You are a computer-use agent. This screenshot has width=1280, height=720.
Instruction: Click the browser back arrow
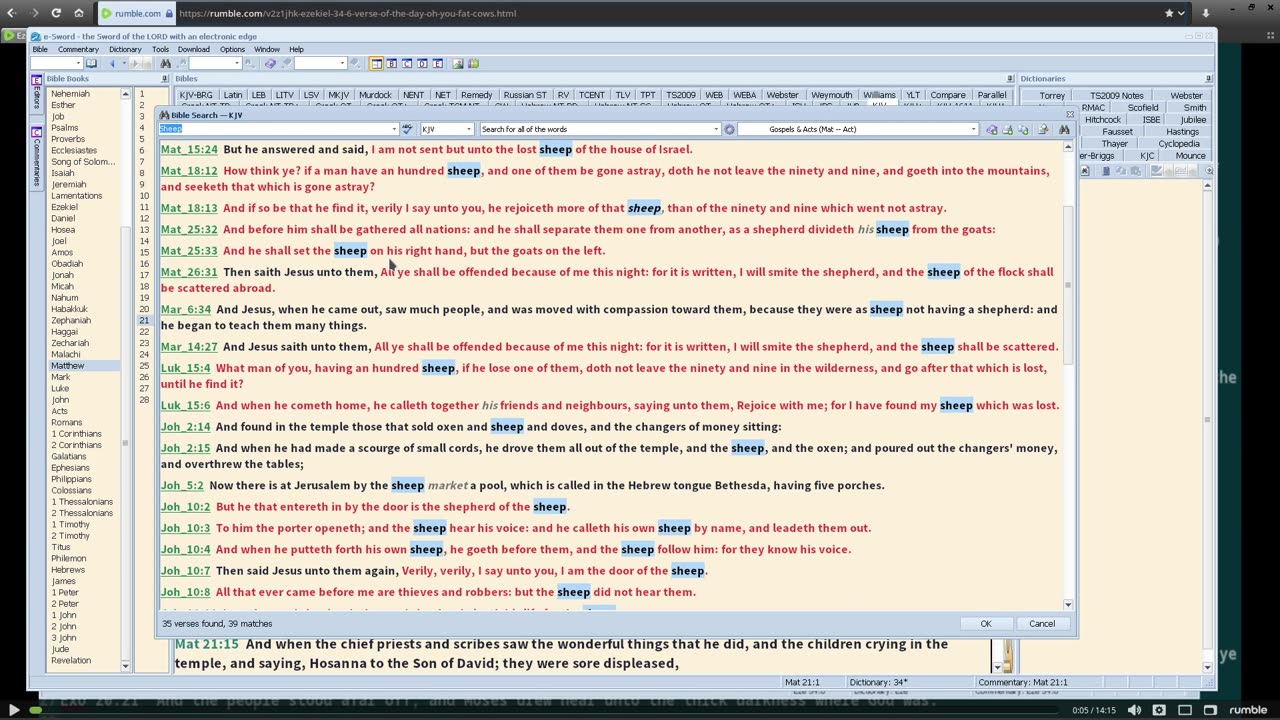pos(12,13)
